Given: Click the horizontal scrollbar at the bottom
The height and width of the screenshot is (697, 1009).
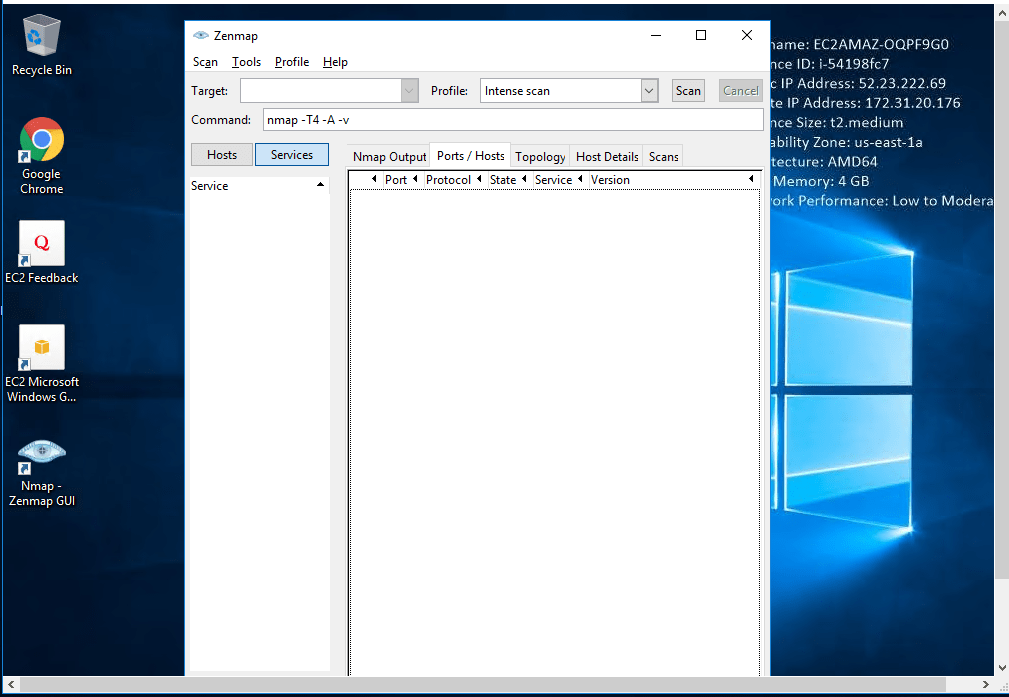Looking at the screenshot, I should (x=500, y=685).
